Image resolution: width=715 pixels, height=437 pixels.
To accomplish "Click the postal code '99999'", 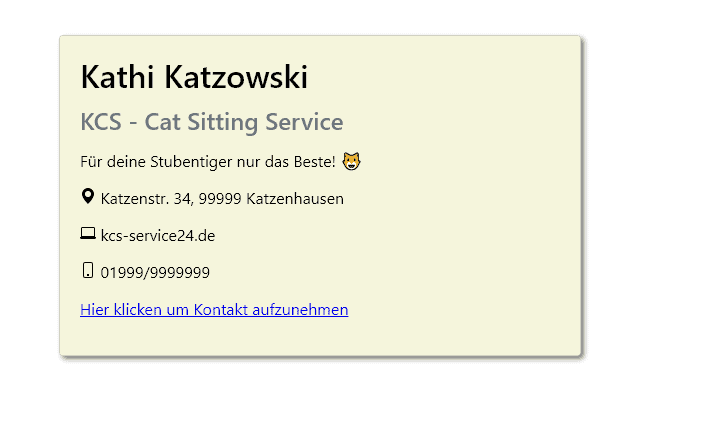I will (220, 198).
